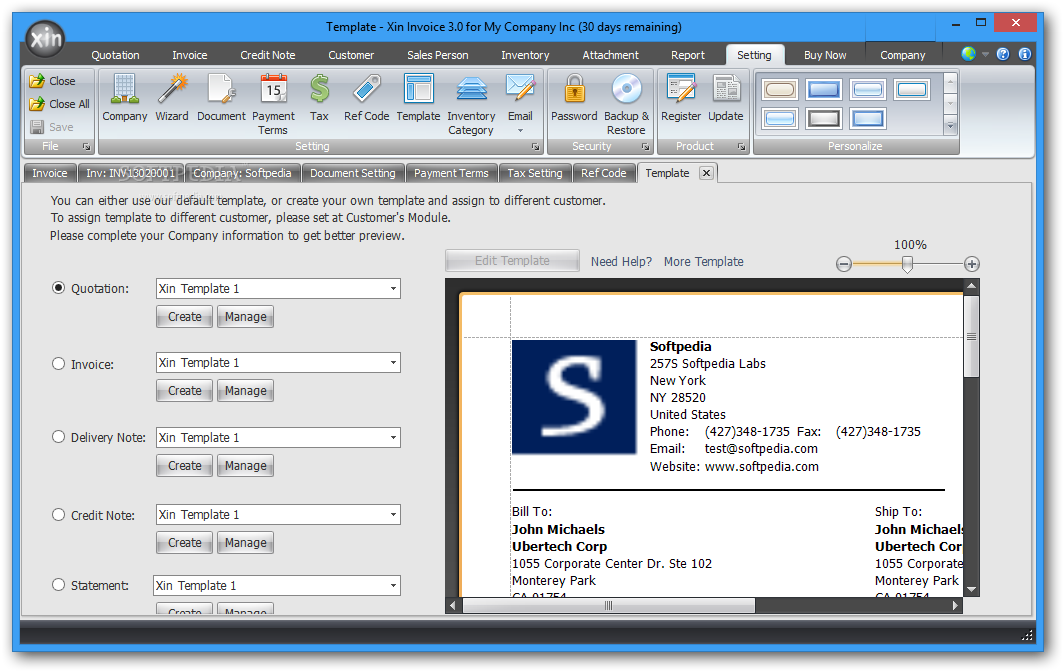Click the Softpedia logo in preview
Viewport: 1064px width, 672px height.
point(574,397)
